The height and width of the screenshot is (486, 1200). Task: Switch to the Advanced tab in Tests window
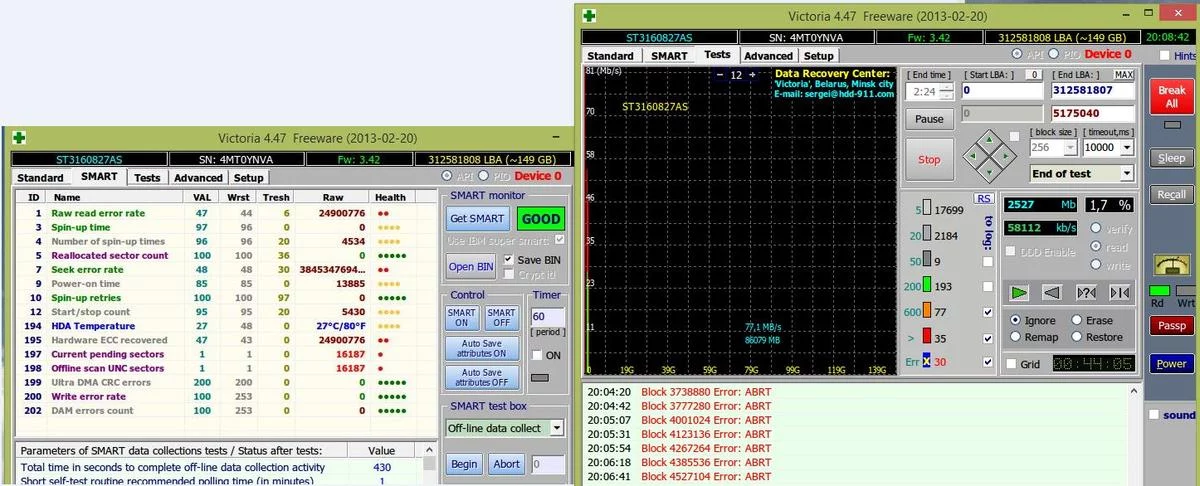pos(768,56)
